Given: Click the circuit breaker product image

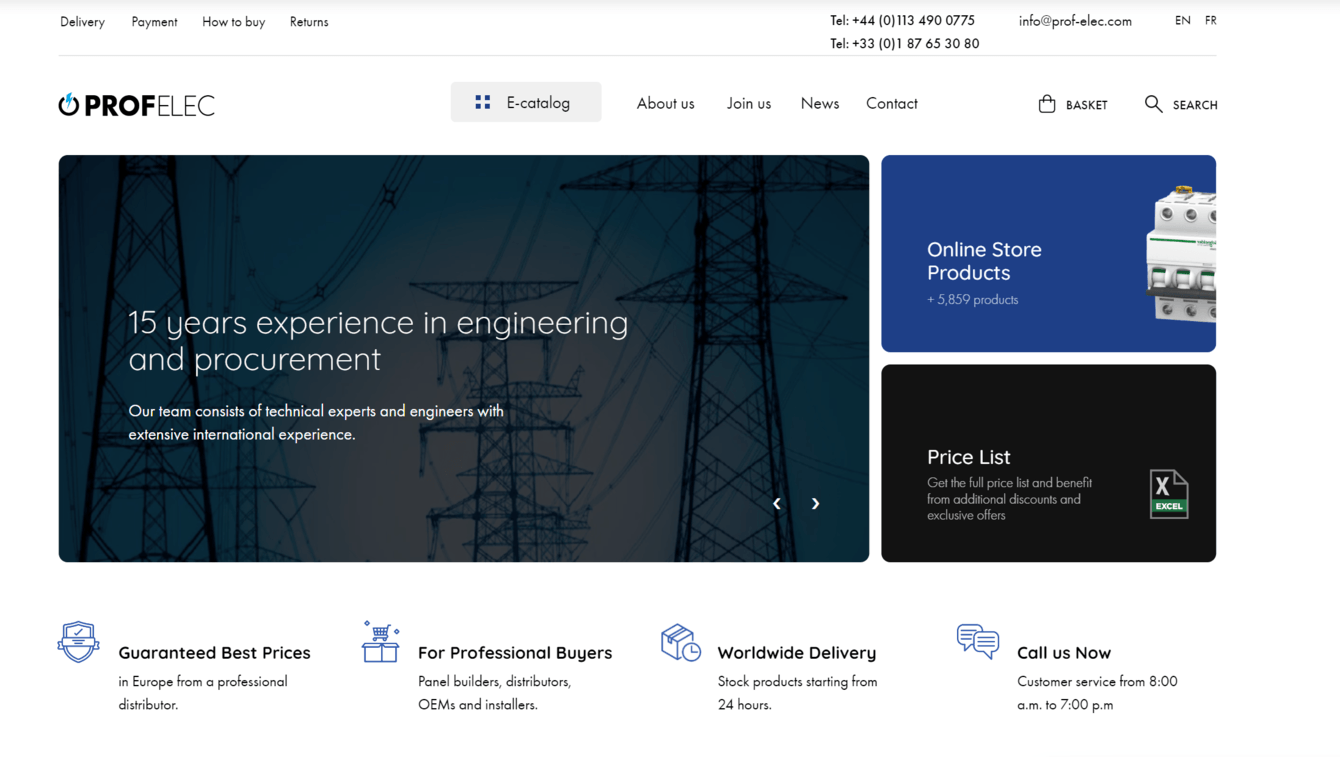Looking at the screenshot, I should pyautogui.click(x=1180, y=254).
